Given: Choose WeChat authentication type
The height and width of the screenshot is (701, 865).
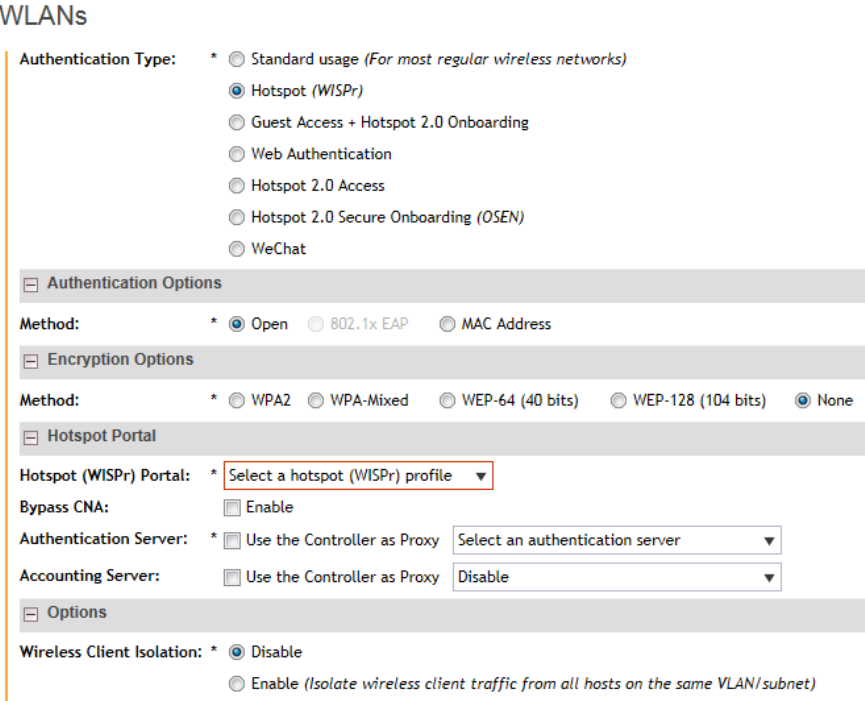Looking at the screenshot, I should (237, 249).
